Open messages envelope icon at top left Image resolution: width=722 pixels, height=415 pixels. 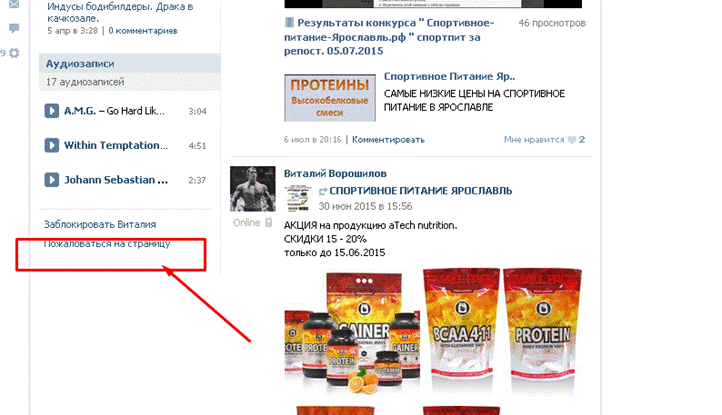(14, 5)
